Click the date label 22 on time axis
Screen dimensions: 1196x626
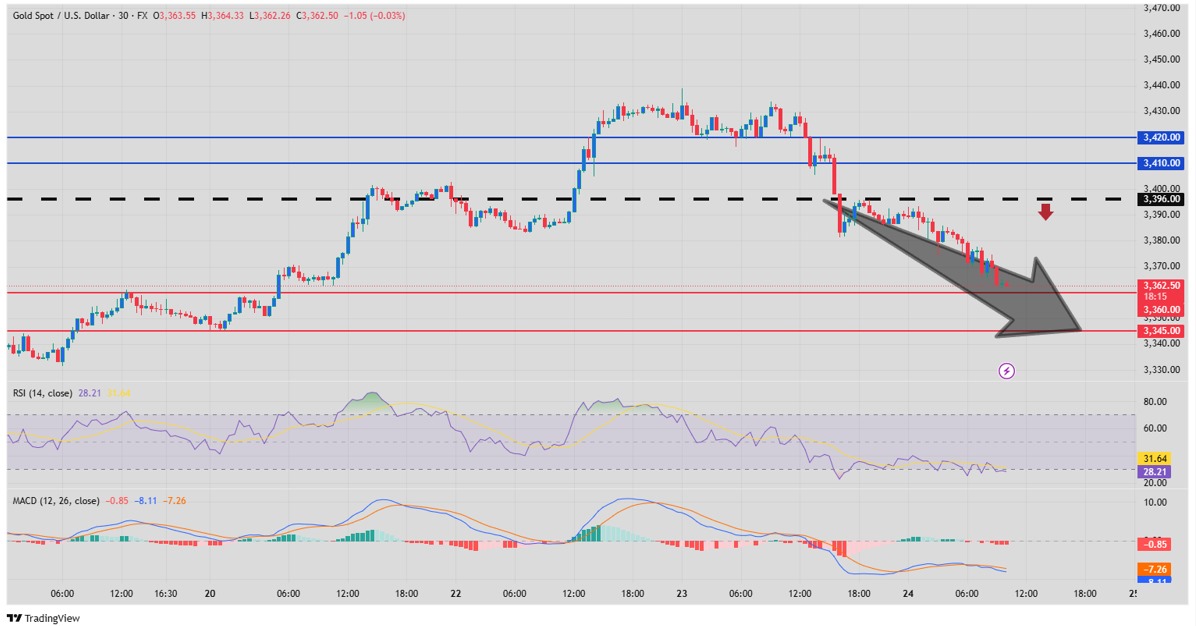click(456, 593)
